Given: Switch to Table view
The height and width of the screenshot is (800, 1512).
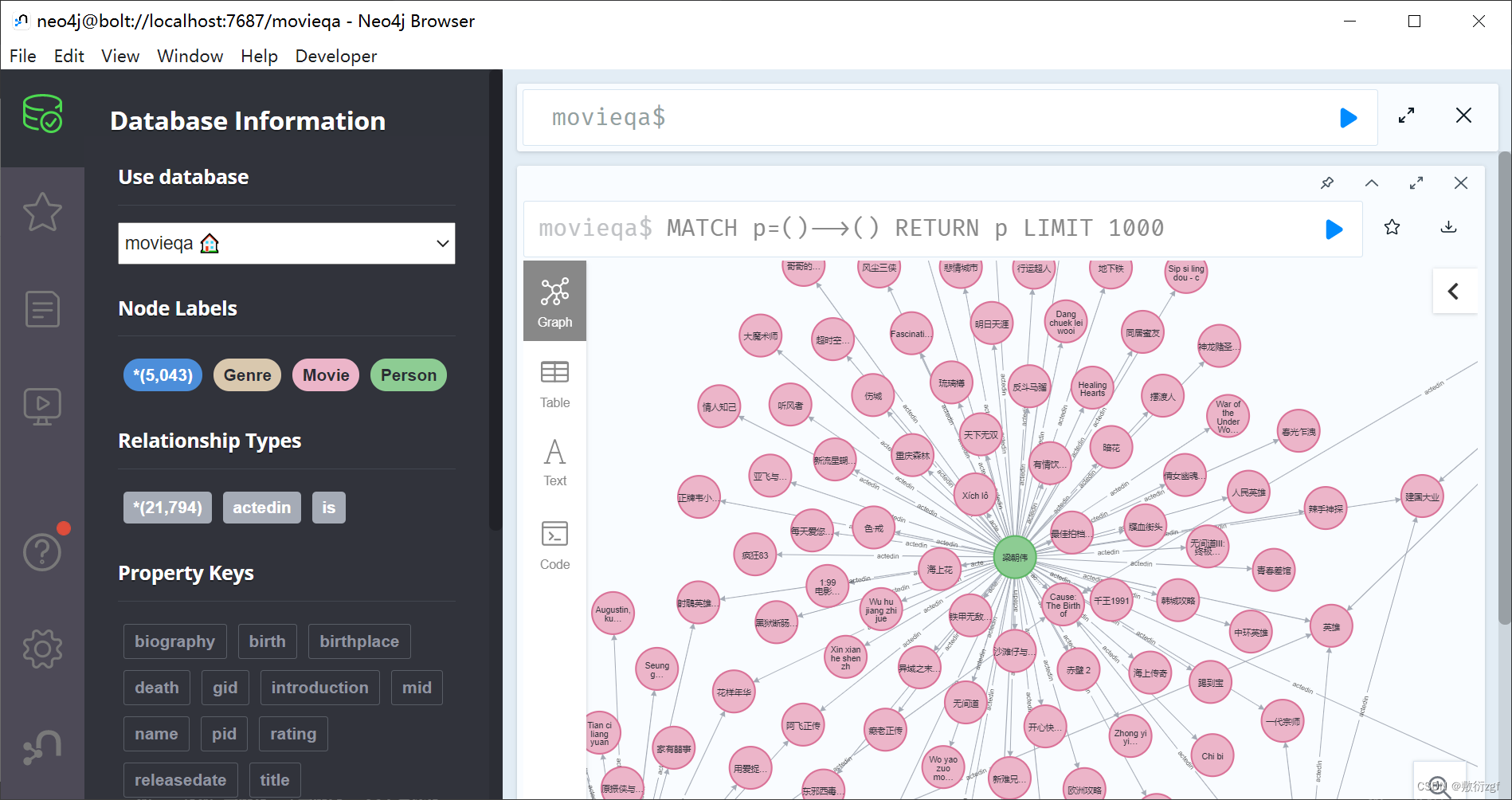Looking at the screenshot, I should point(554,385).
